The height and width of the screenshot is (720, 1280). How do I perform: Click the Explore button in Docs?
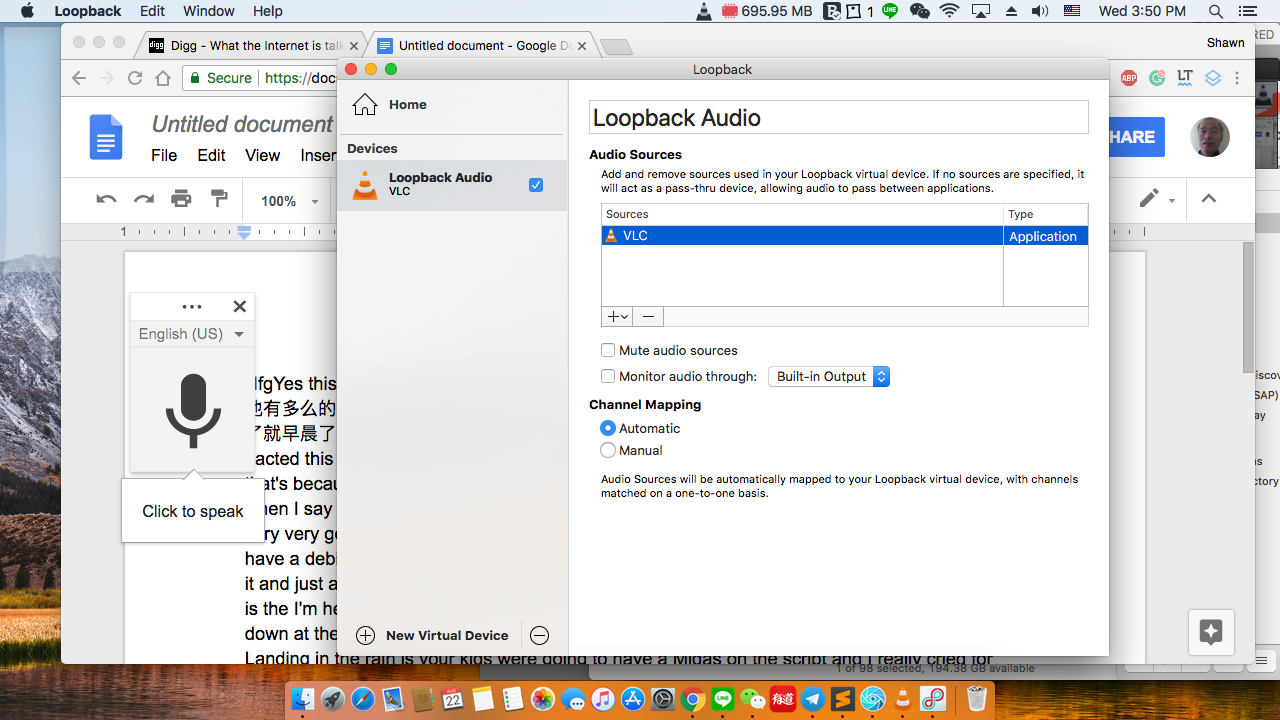(1211, 632)
